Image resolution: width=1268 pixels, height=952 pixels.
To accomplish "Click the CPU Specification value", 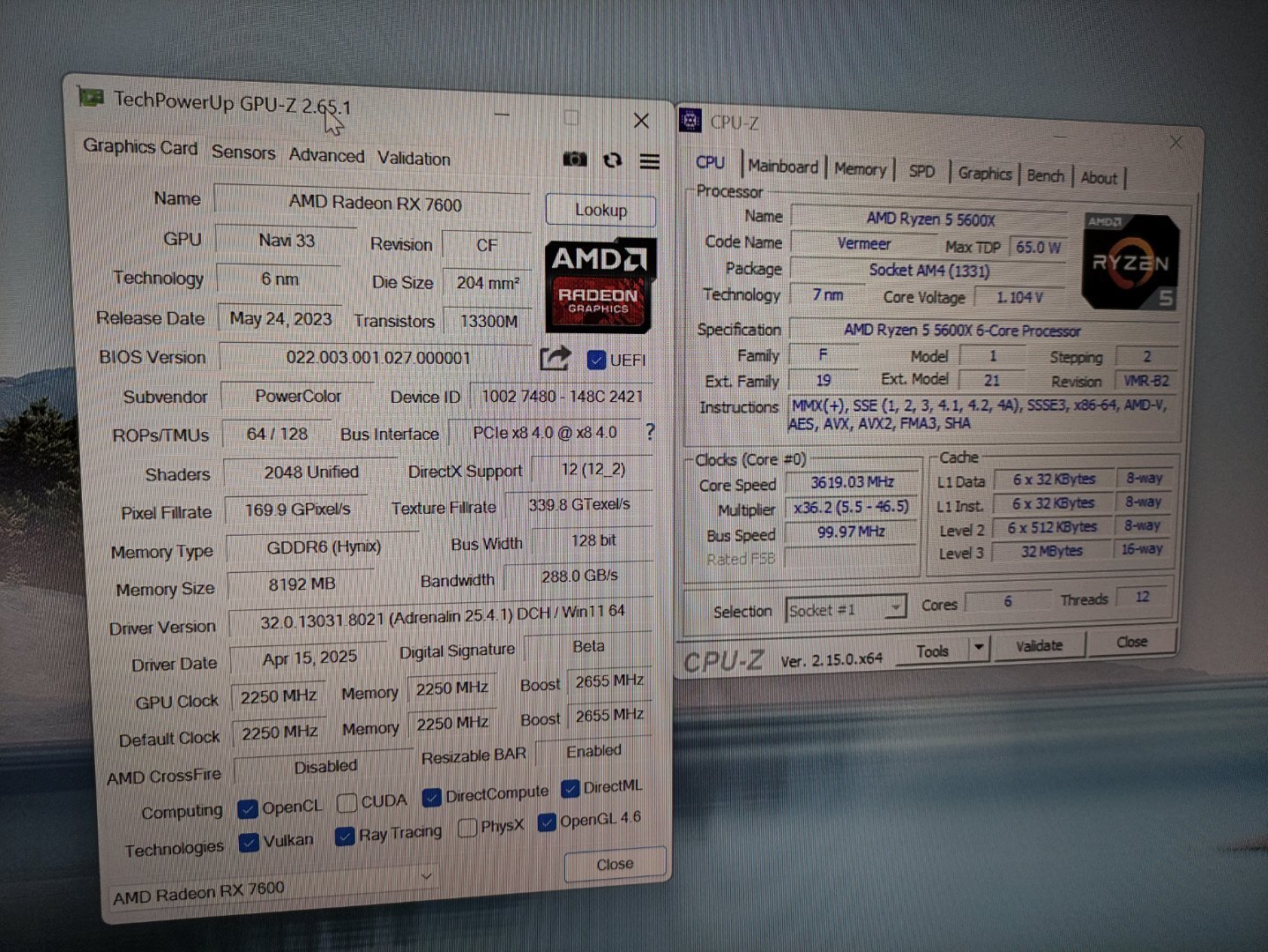I will 982,331.
